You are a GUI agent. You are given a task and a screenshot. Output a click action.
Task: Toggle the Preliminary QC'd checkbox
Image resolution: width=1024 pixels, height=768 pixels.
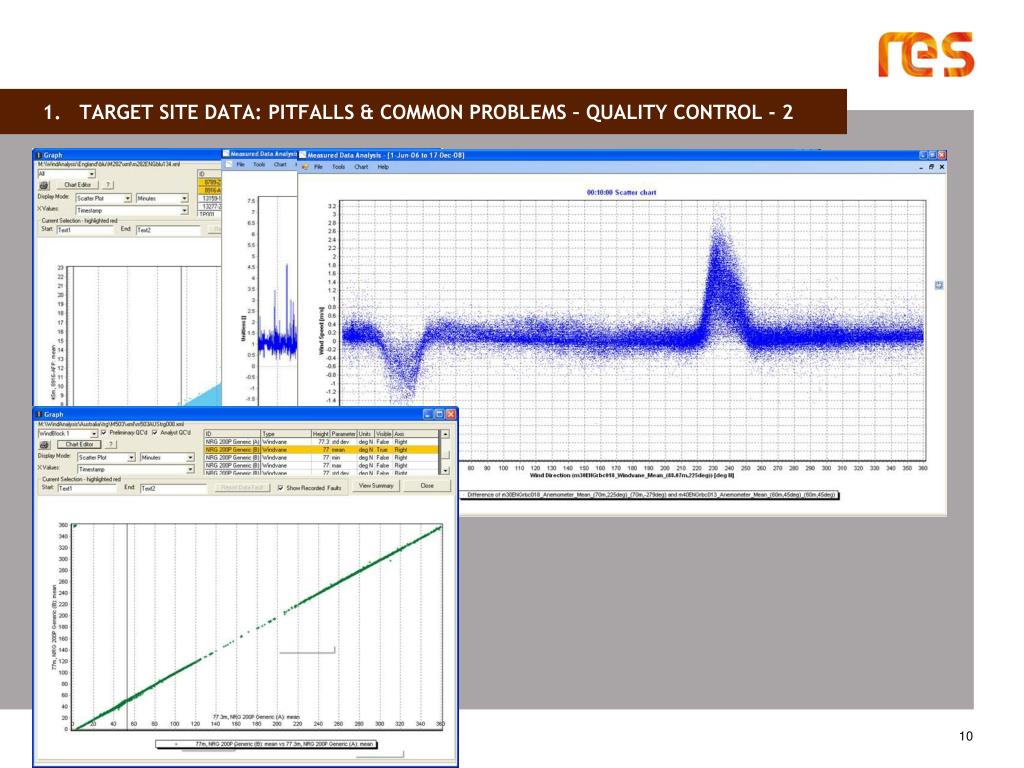pyautogui.click(x=104, y=433)
